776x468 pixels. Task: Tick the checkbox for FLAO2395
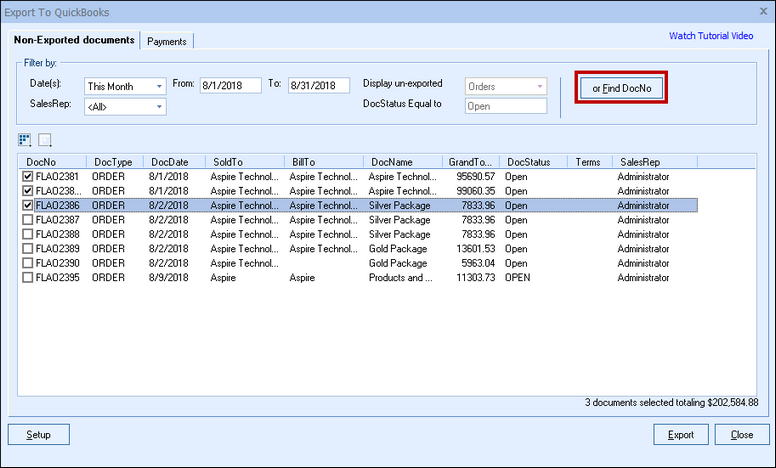tap(28, 277)
